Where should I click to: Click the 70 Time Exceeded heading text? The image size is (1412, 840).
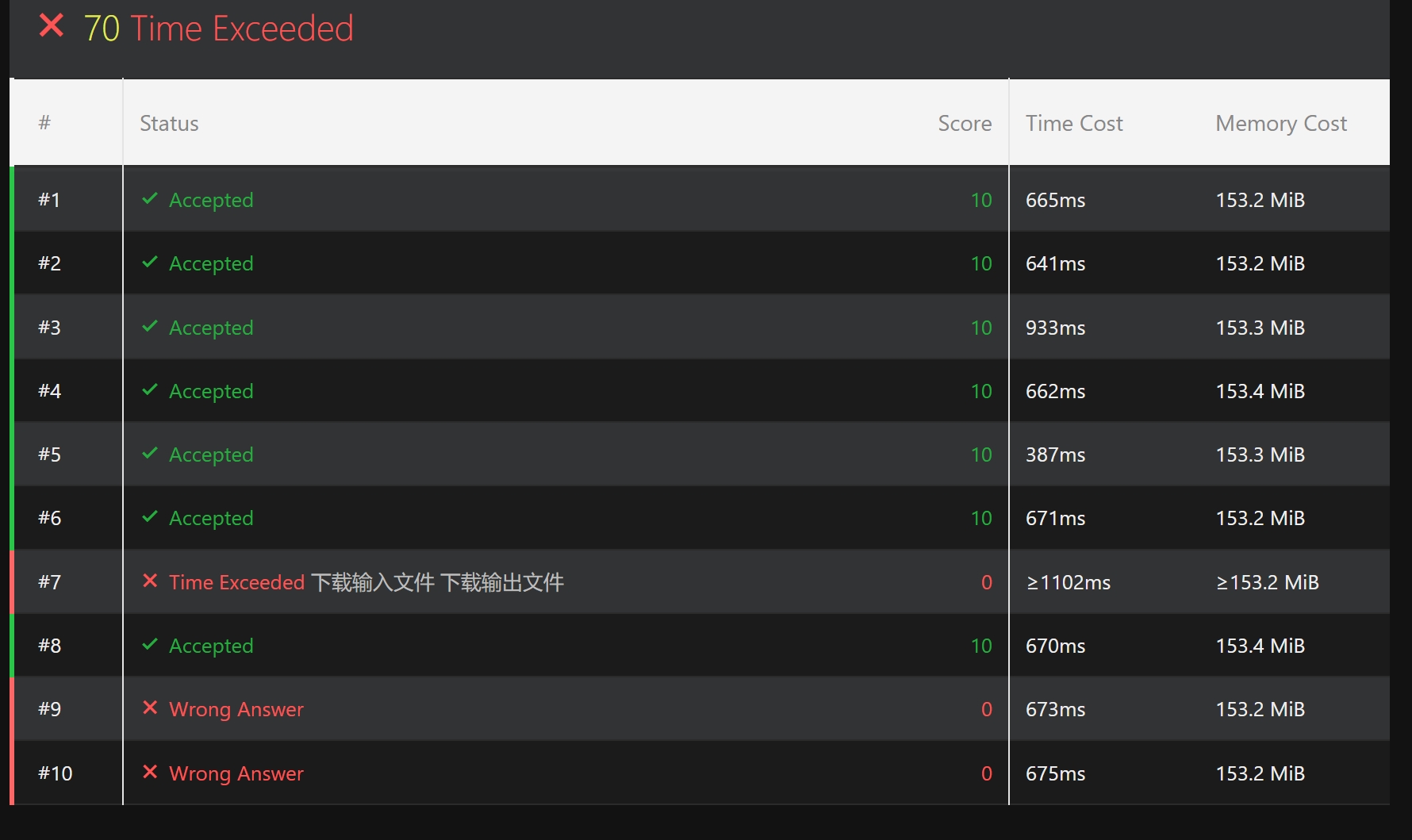(x=218, y=29)
